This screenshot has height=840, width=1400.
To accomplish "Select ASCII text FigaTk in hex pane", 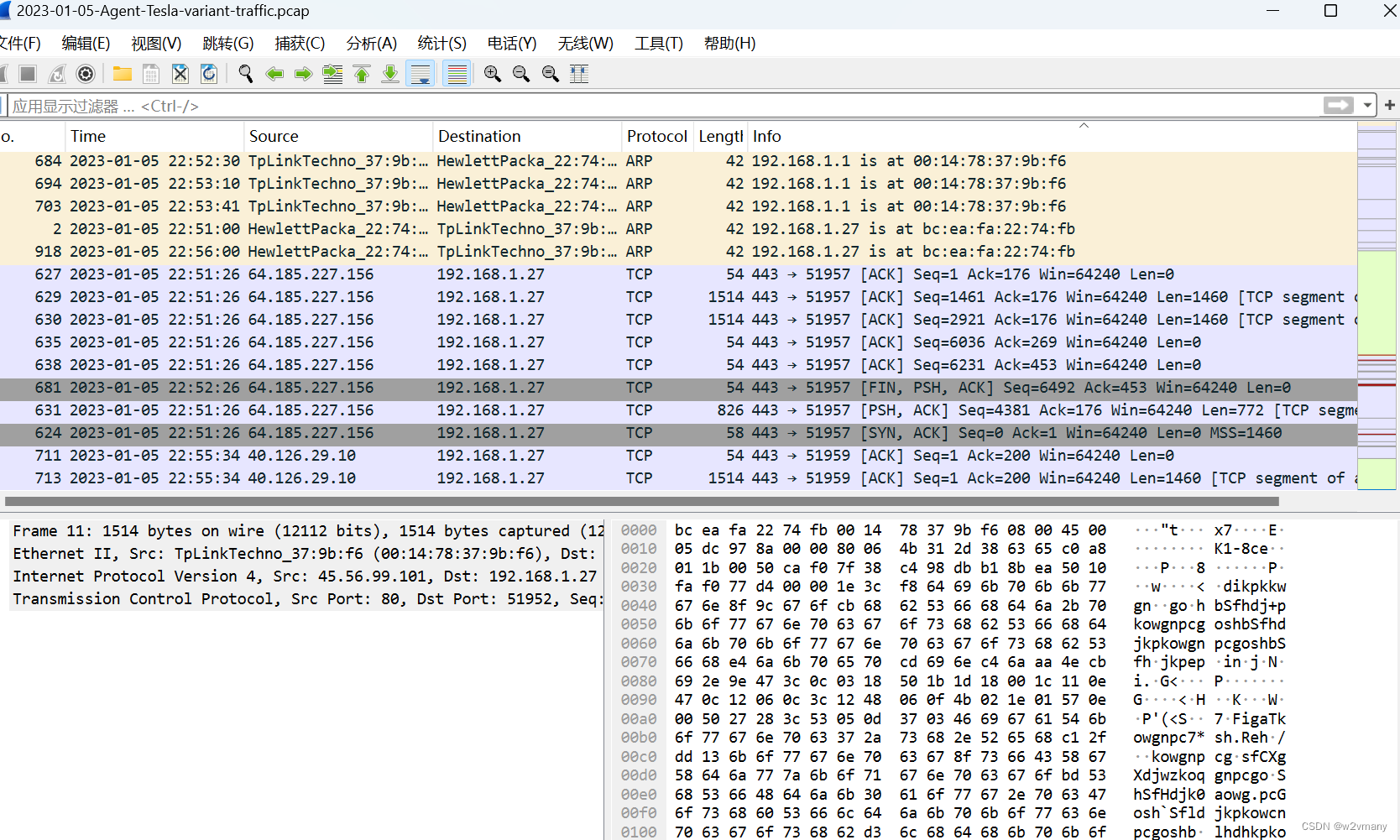I will tap(1258, 718).
